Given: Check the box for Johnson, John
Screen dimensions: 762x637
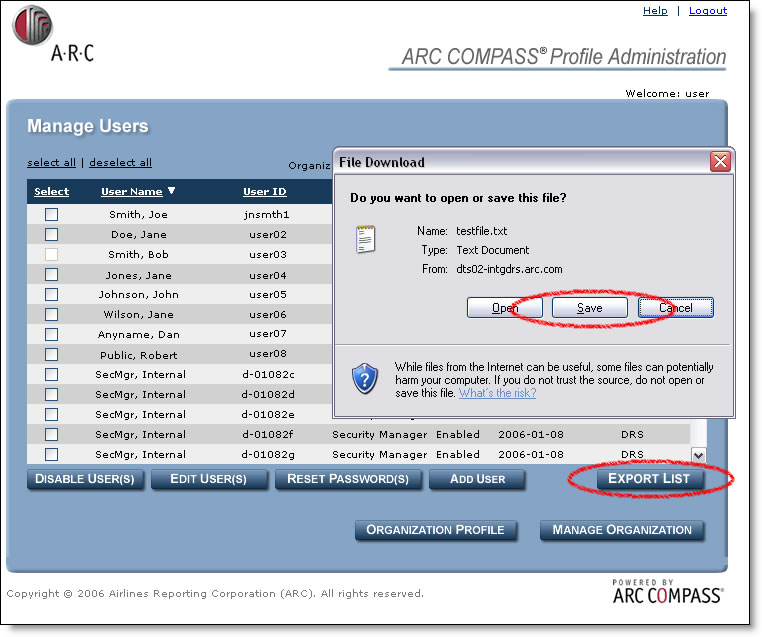Looking at the screenshot, I should click(x=52, y=294).
